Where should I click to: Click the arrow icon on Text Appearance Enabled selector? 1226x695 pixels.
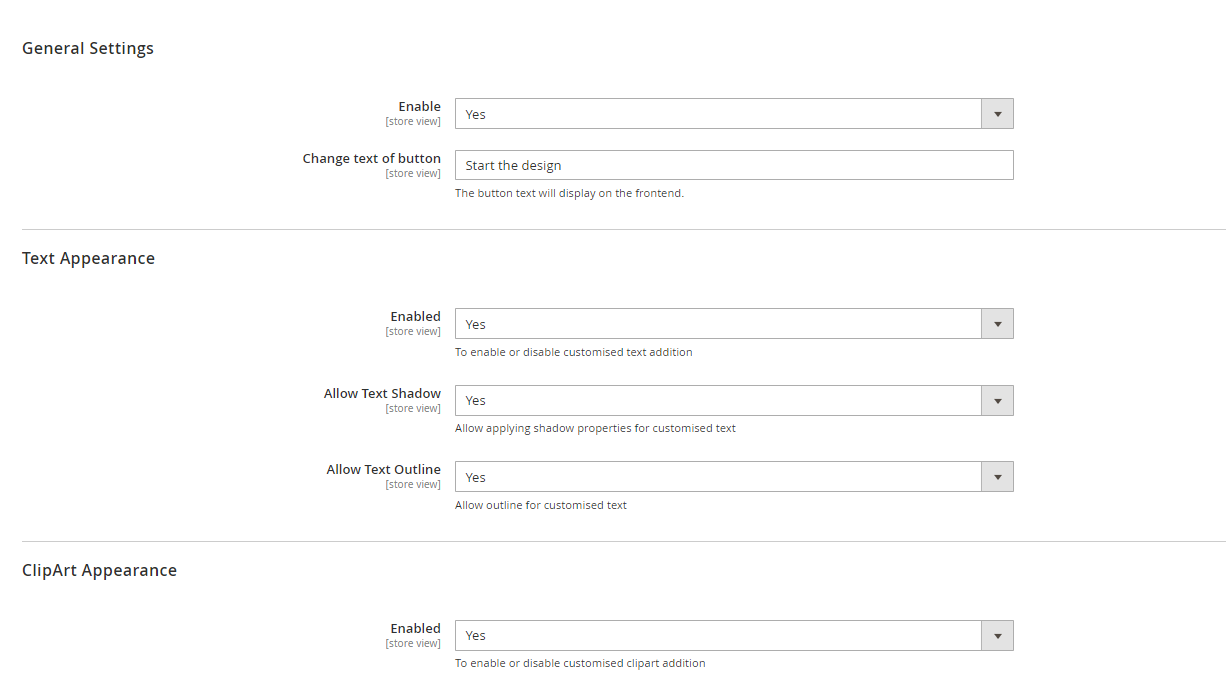(997, 323)
